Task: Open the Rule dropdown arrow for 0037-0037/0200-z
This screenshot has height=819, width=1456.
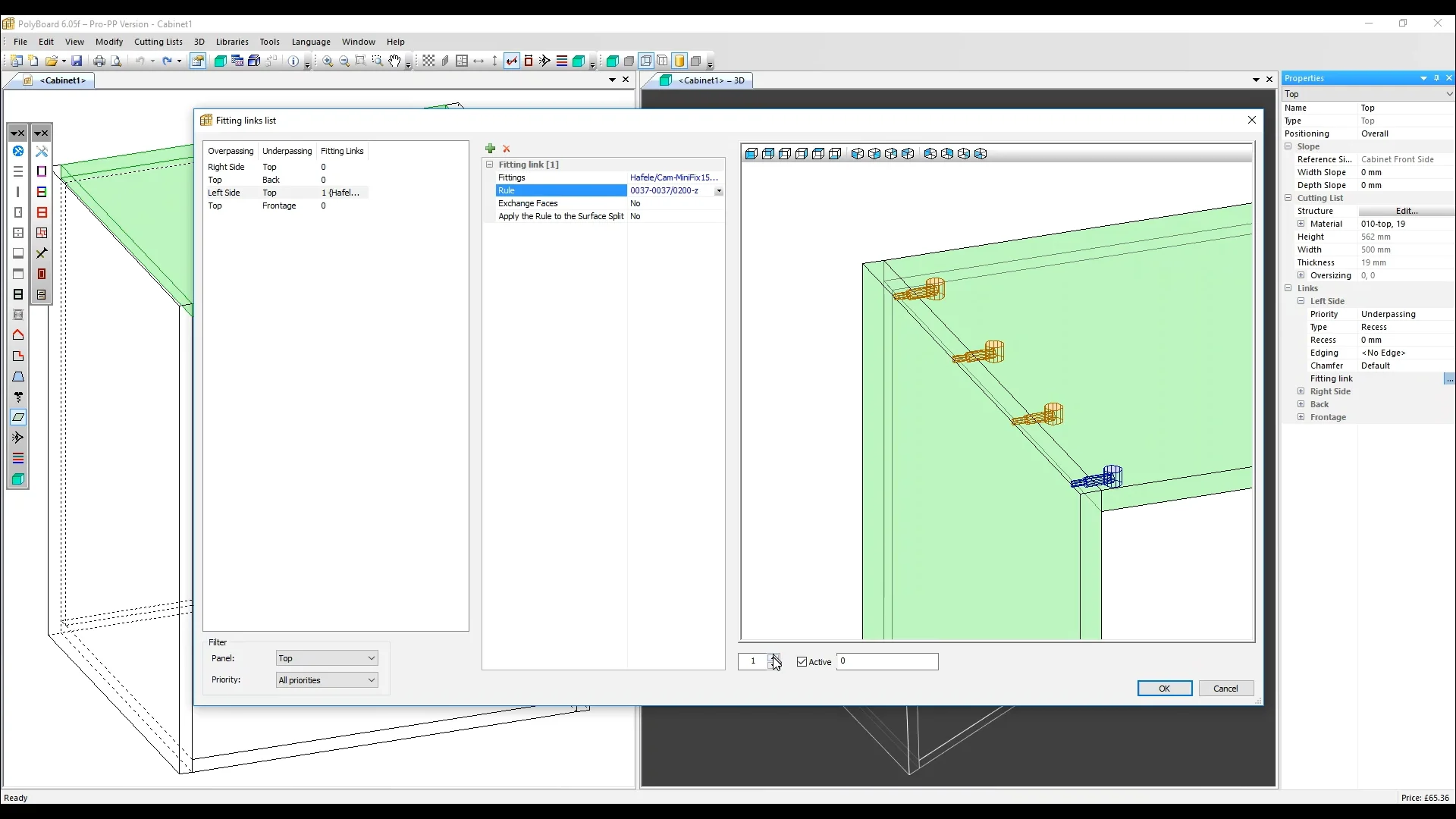Action: [719, 190]
